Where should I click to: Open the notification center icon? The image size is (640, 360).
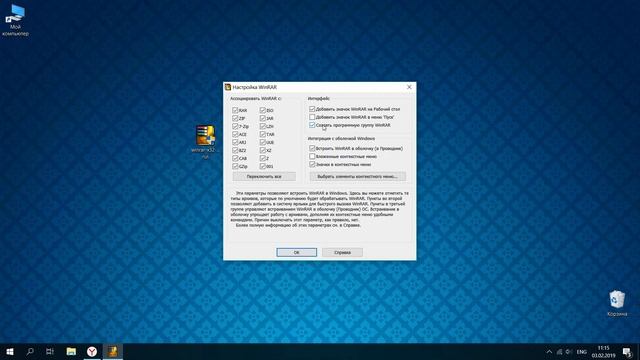pos(627,351)
